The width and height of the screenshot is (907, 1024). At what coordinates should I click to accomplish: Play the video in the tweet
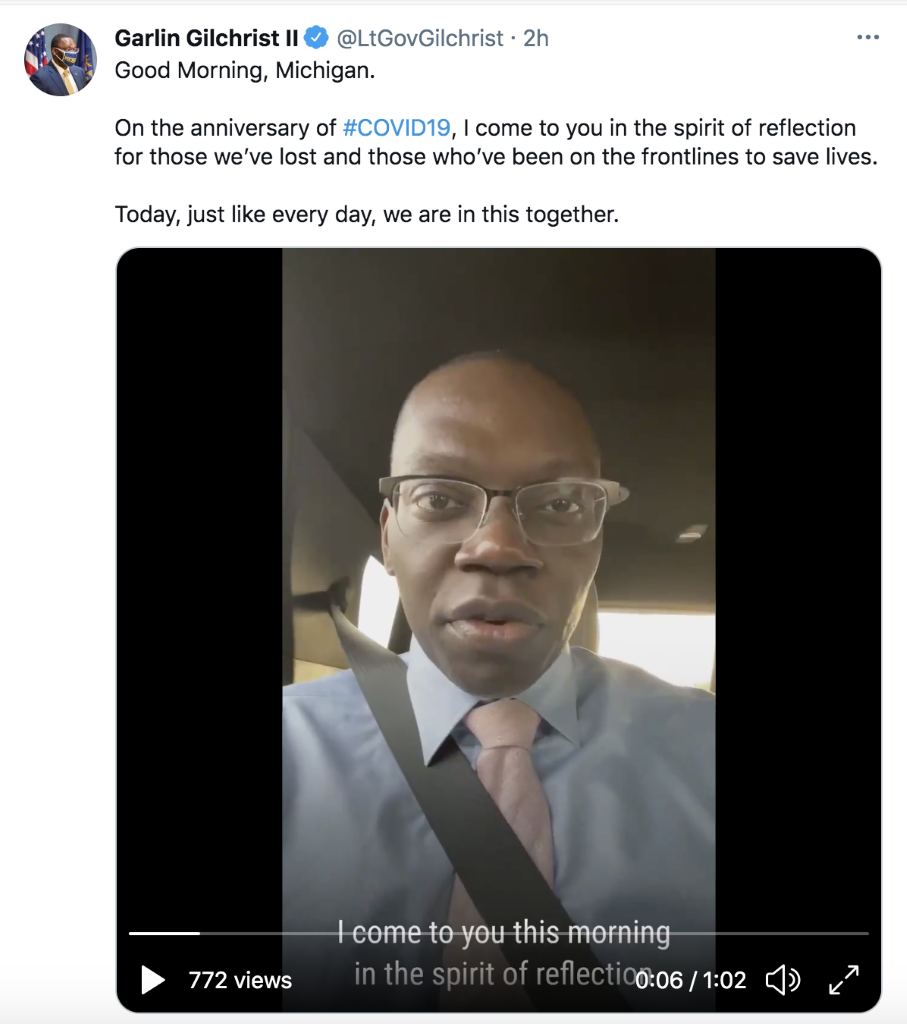pyautogui.click(x=152, y=979)
